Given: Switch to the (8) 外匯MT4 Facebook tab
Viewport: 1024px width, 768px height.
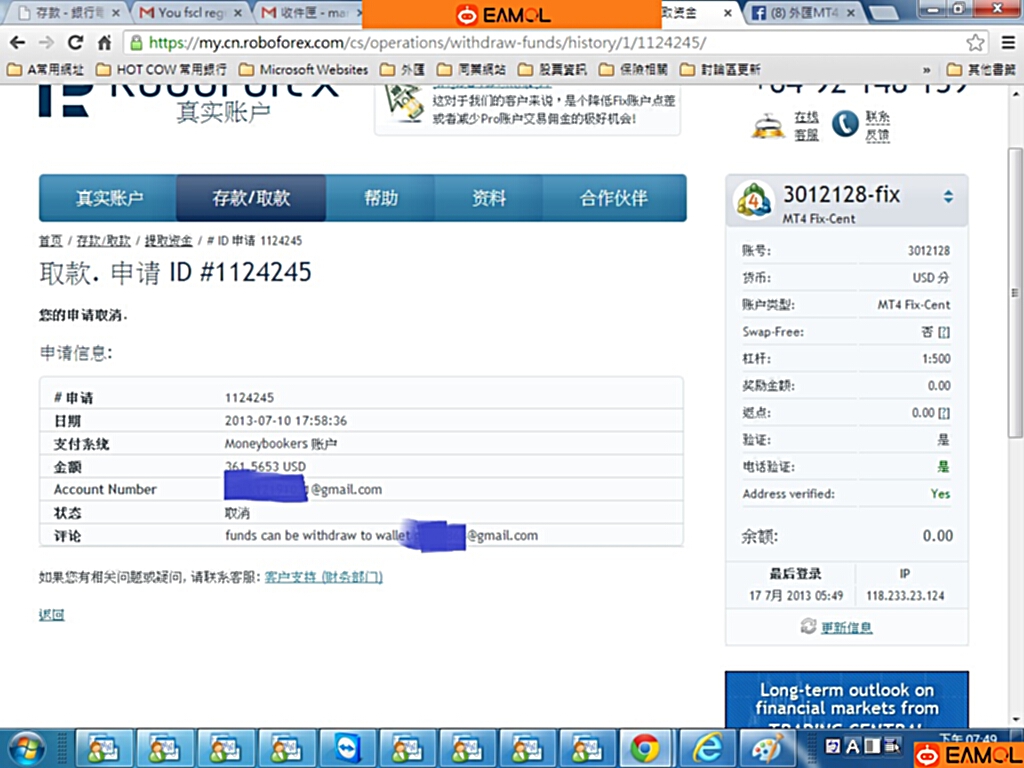Looking at the screenshot, I should tap(803, 12).
